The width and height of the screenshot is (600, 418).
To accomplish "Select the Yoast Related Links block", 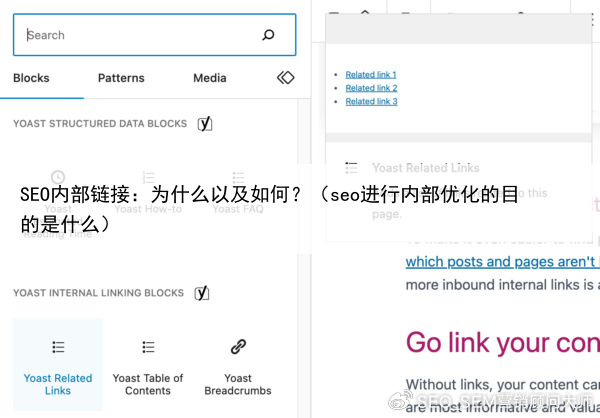I will 58,366.
